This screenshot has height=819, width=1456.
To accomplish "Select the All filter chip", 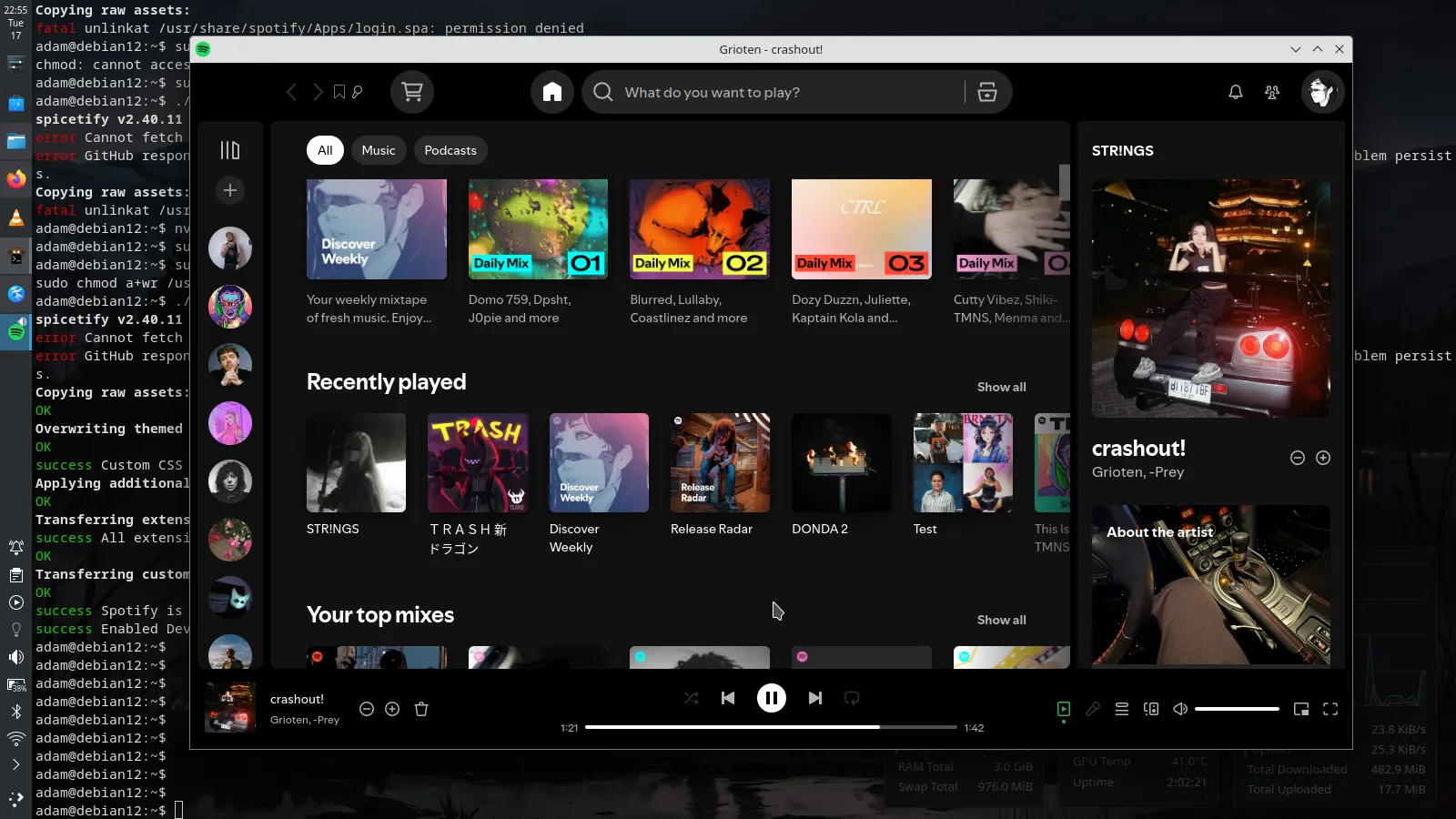I will coord(325,150).
